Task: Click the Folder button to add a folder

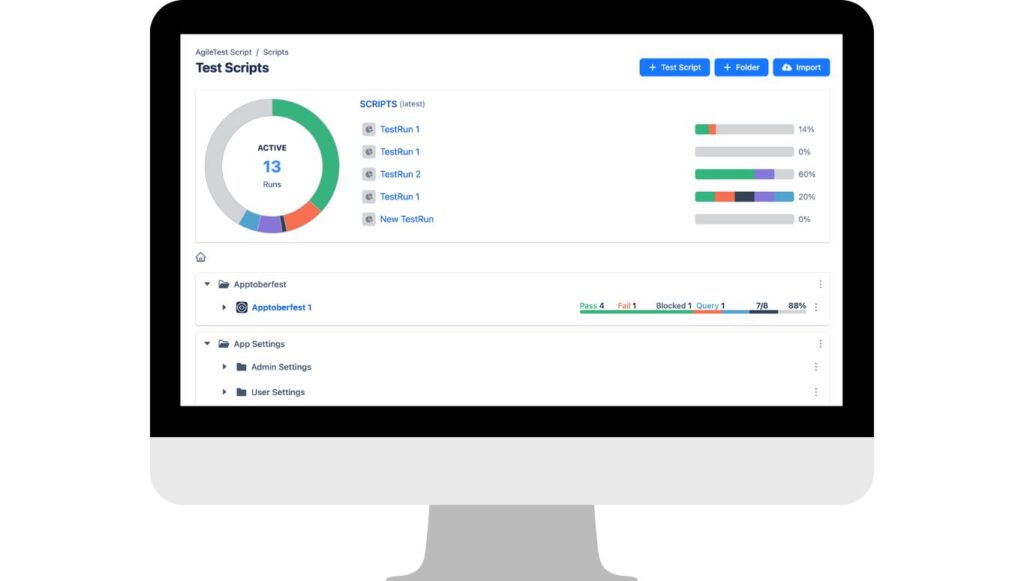Action: [741, 67]
